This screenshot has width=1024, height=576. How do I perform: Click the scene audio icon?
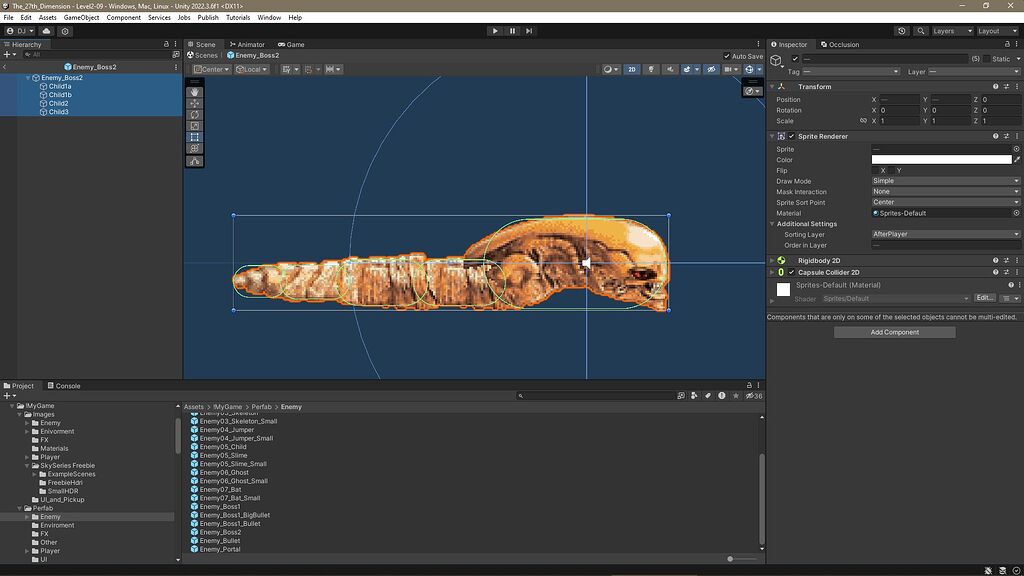(671, 69)
